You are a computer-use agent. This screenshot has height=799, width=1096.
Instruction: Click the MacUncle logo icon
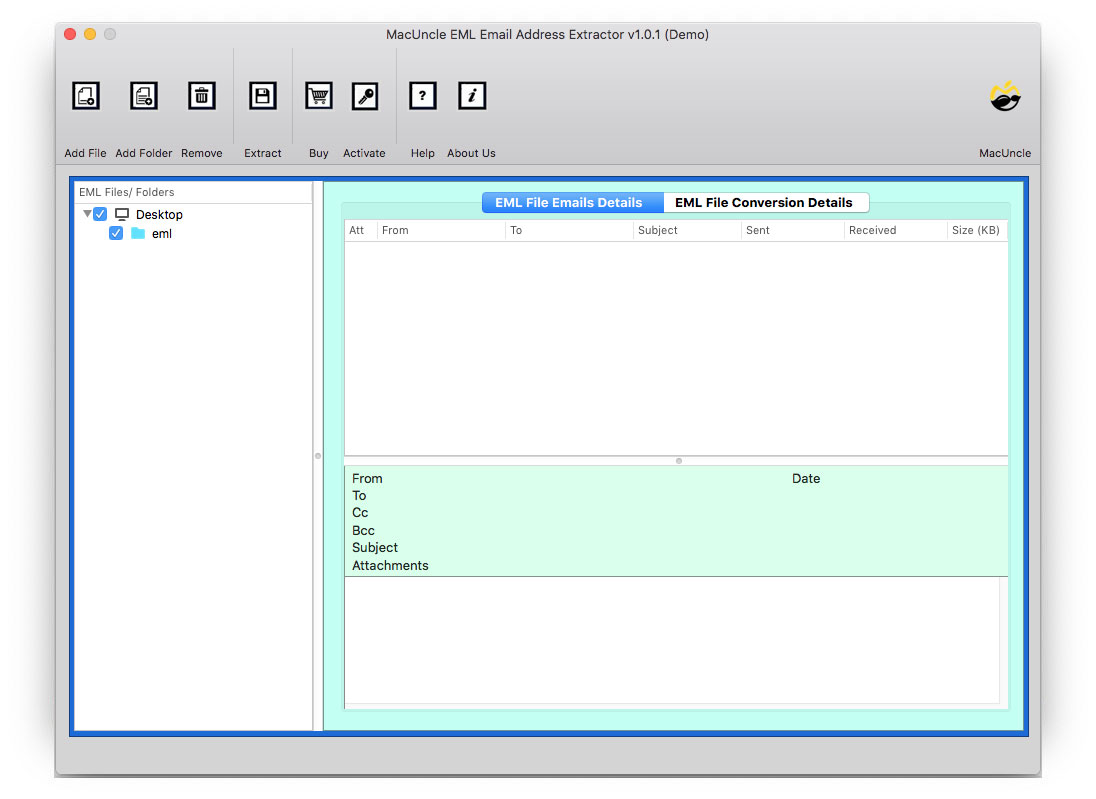coord(1005,96)
